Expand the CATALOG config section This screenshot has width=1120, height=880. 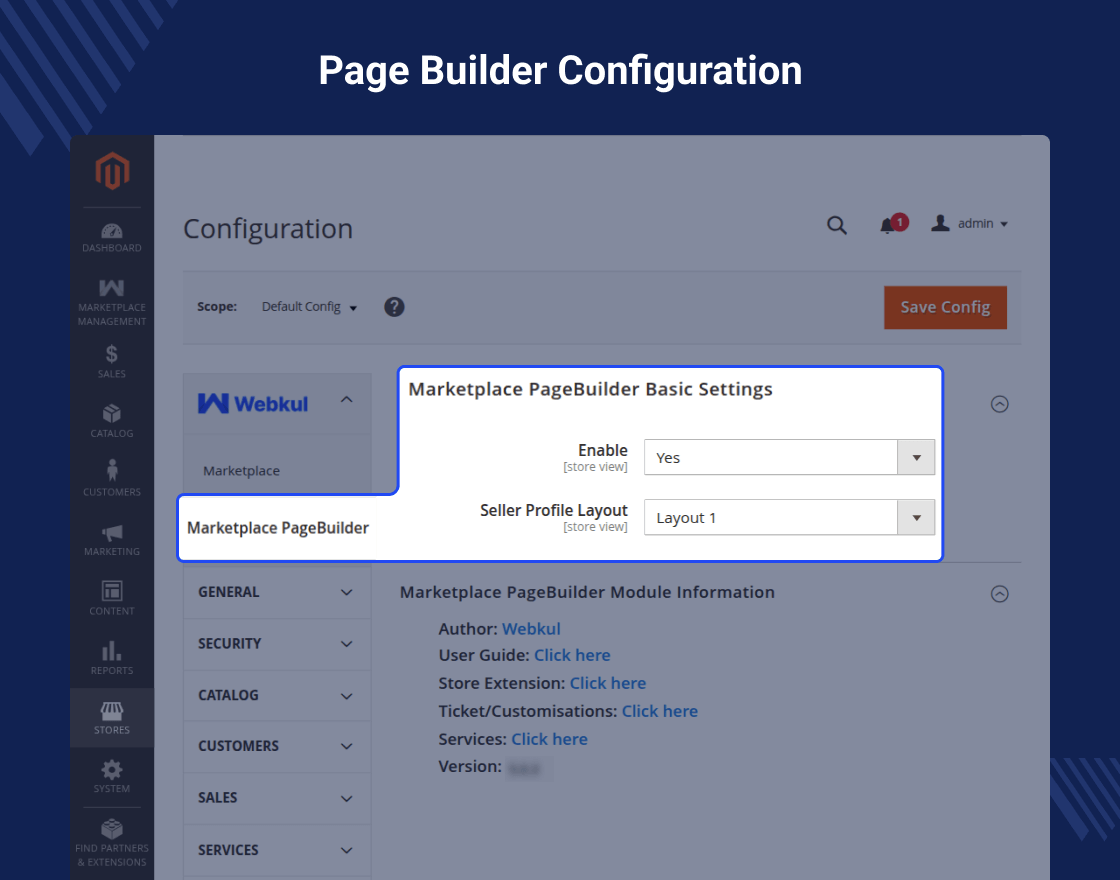pos(276,695)
